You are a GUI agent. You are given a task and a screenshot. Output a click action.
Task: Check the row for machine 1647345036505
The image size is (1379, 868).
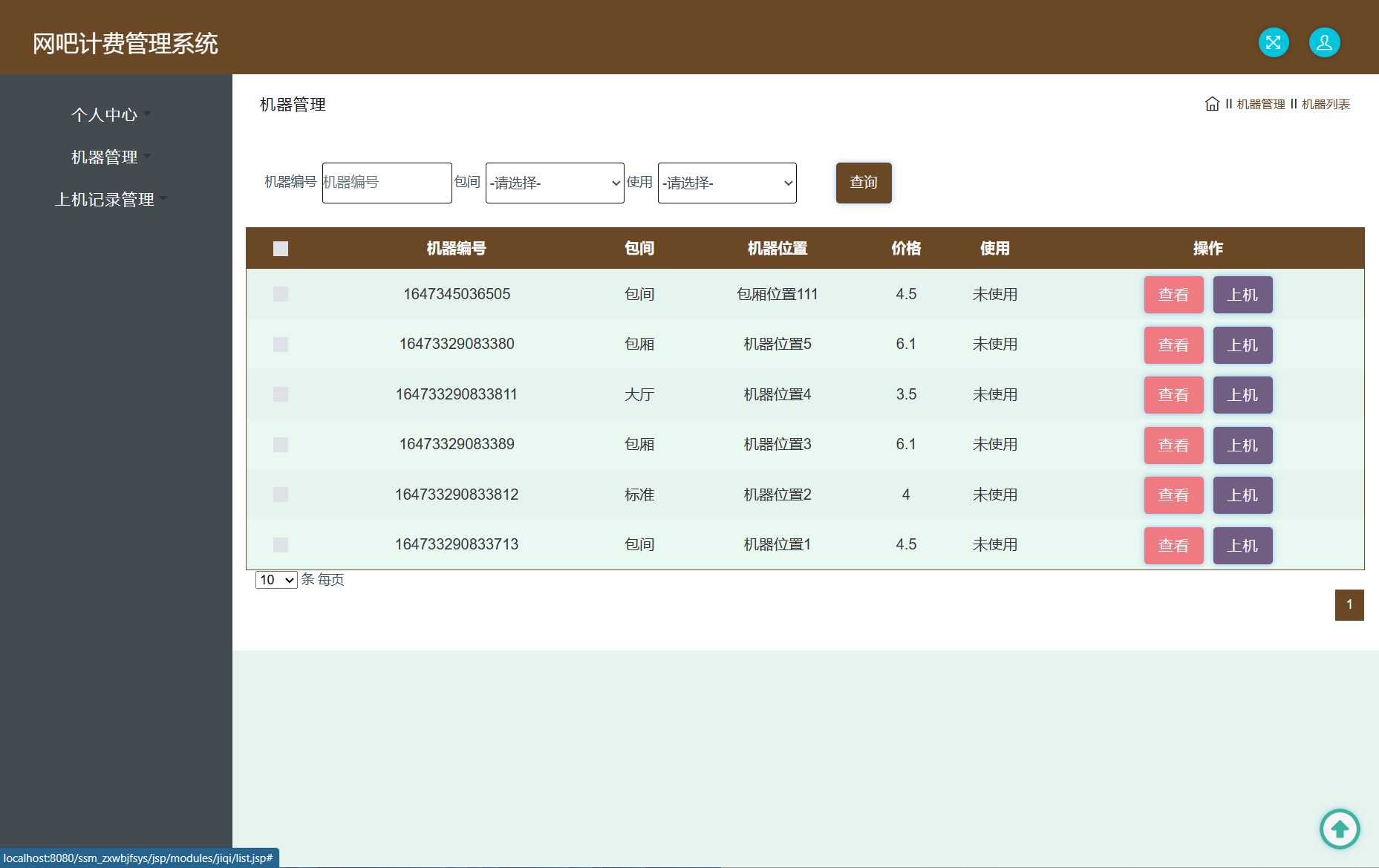[281, 294]
